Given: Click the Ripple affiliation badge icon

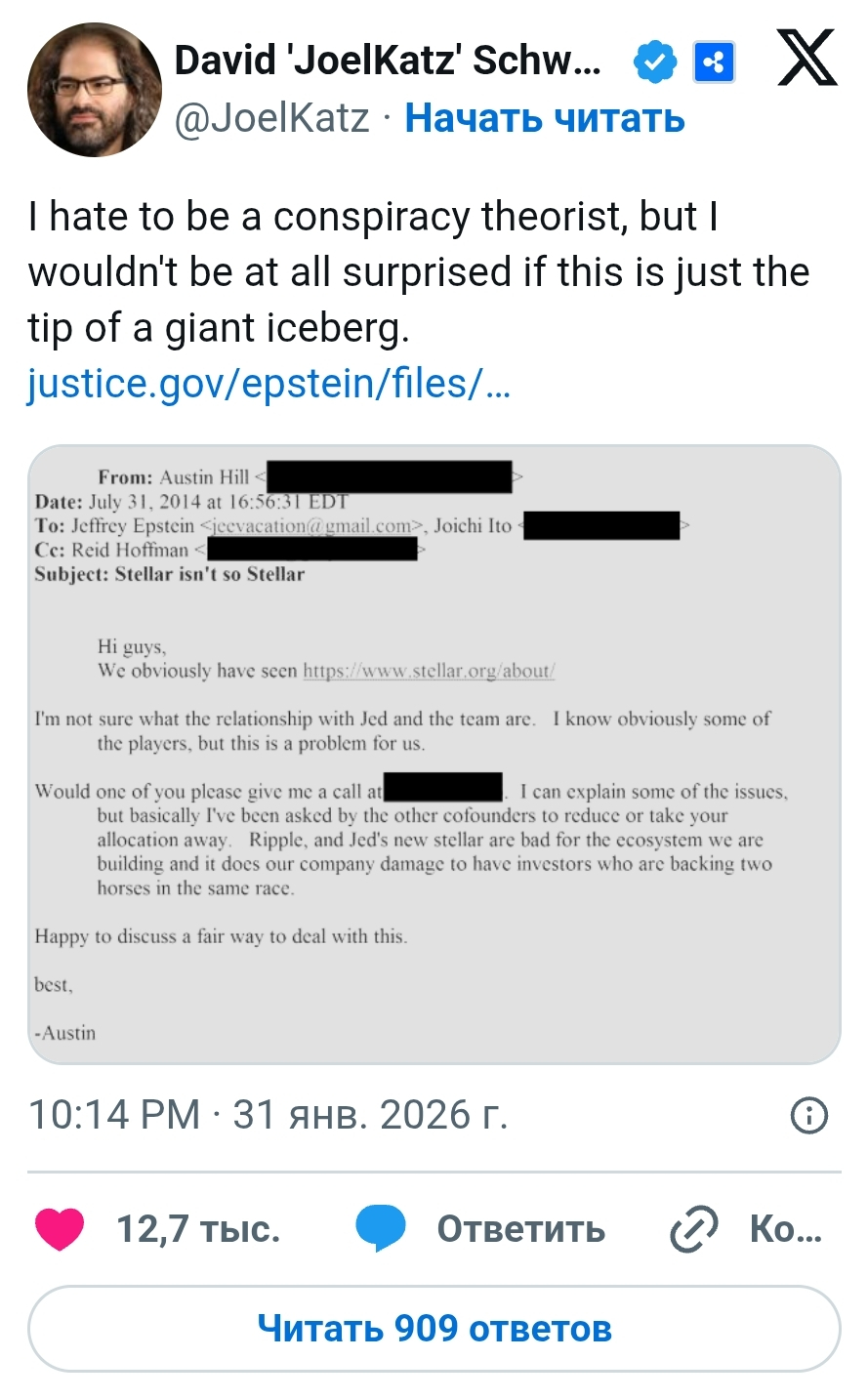Looking at the screenshot, I should point(714,63).
